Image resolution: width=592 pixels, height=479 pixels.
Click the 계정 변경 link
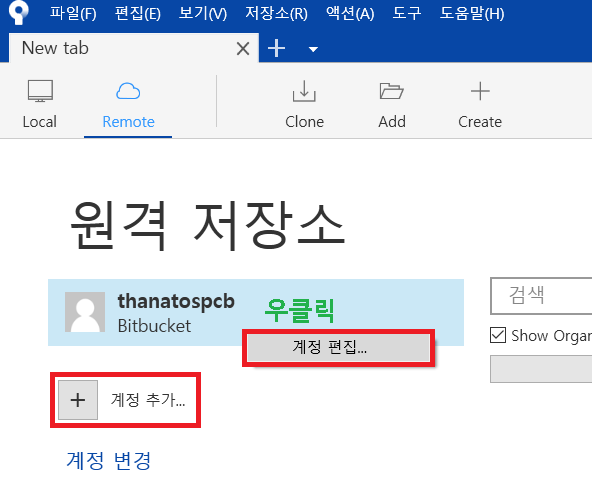point(109,461)
